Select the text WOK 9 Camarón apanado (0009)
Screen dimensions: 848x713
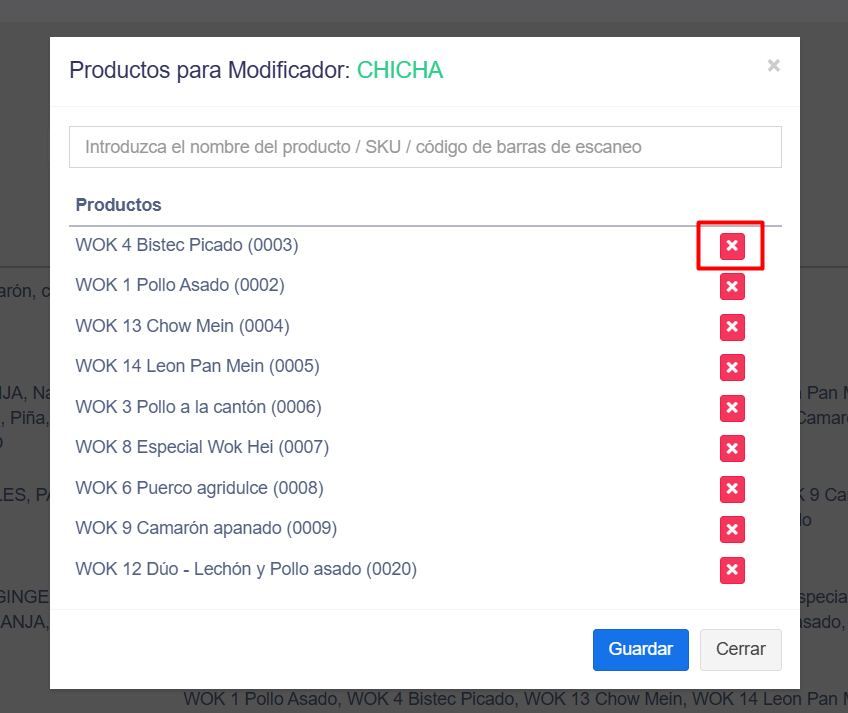(207, 528)
